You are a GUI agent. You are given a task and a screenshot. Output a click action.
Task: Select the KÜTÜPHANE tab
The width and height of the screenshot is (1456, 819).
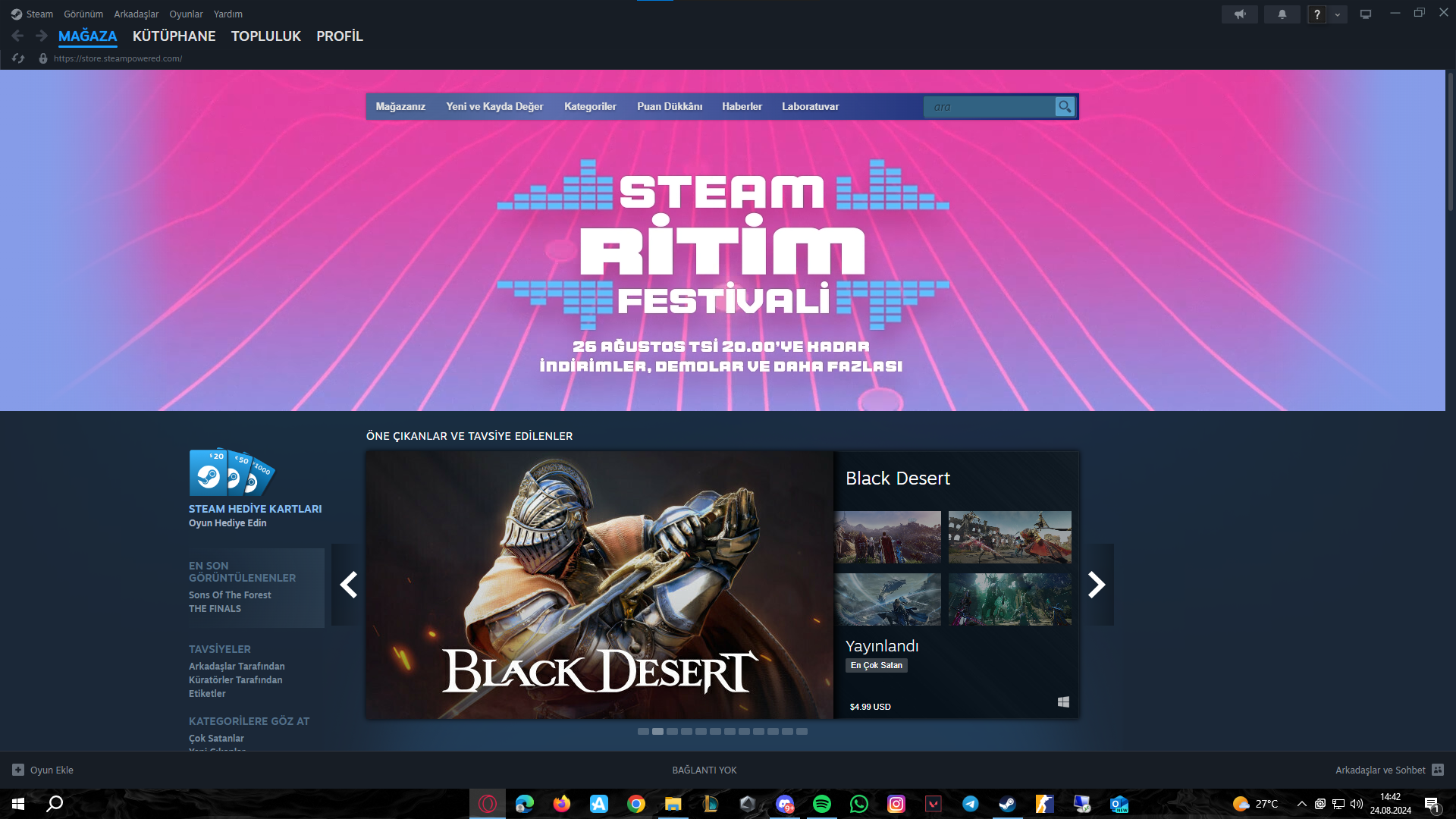pos(174,36)
